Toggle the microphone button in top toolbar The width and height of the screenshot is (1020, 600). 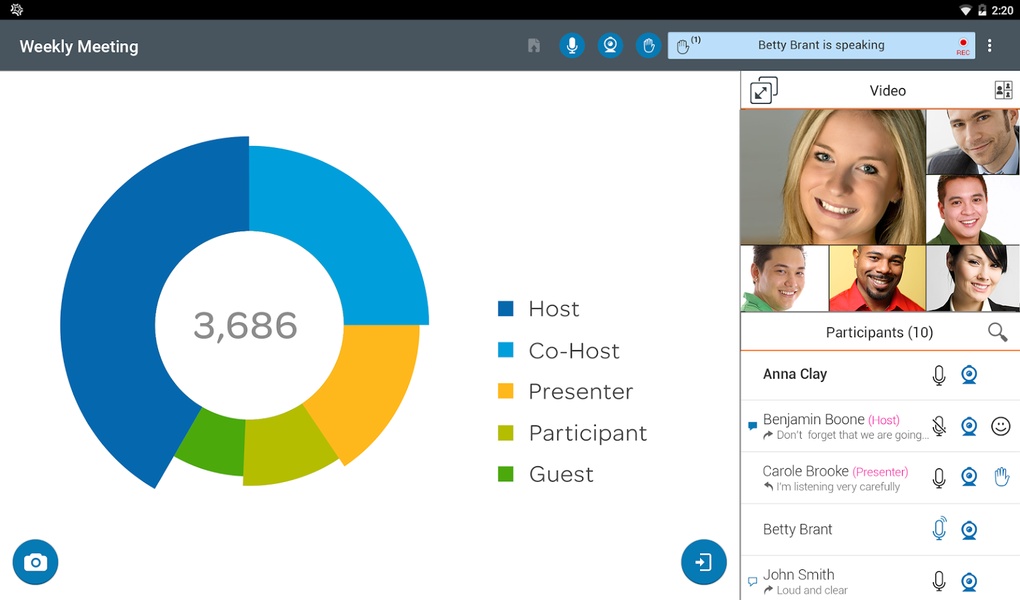(572, 46)
